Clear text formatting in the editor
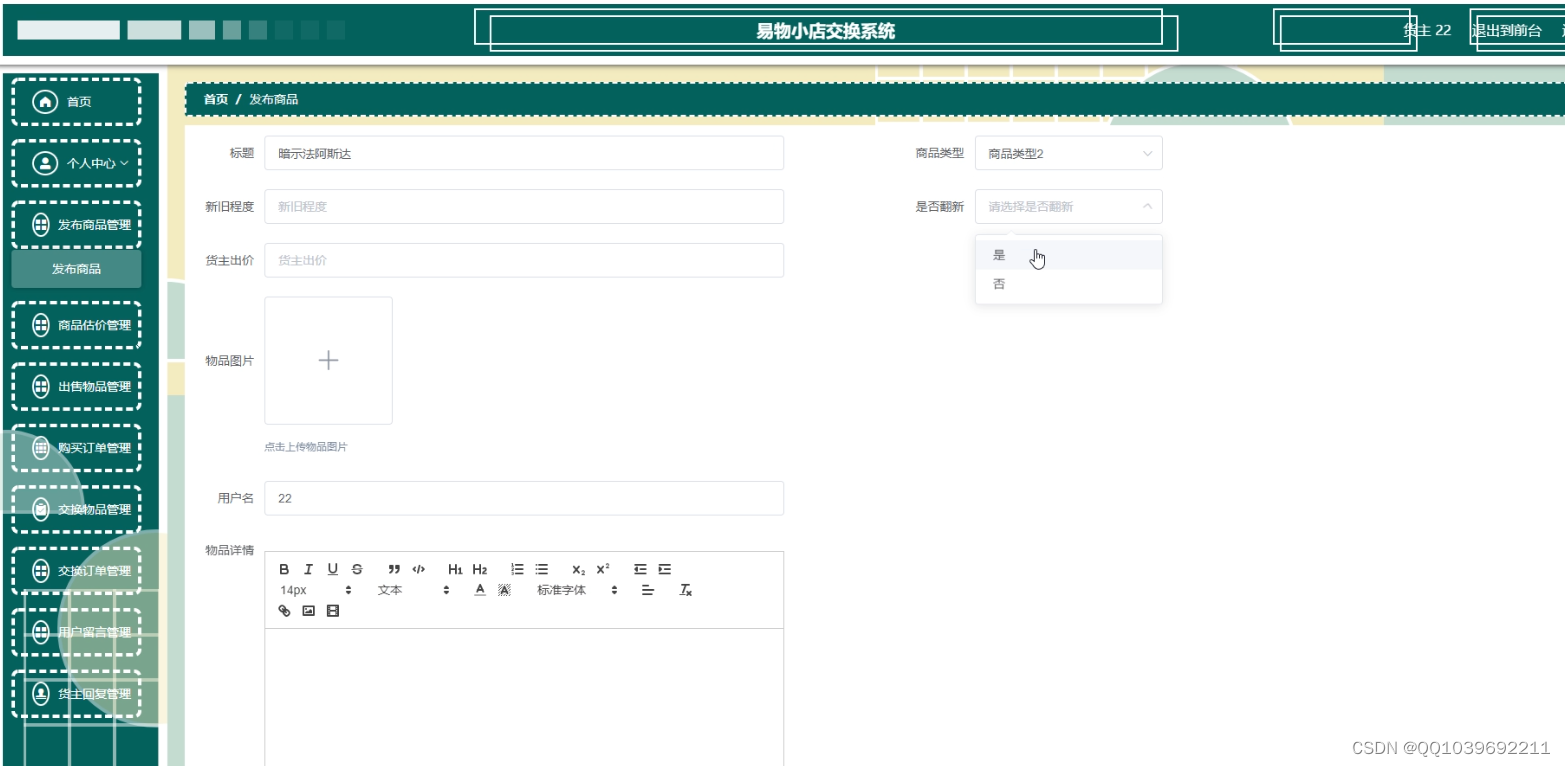Screen dimensions: 1565x766 coord(686,590)
